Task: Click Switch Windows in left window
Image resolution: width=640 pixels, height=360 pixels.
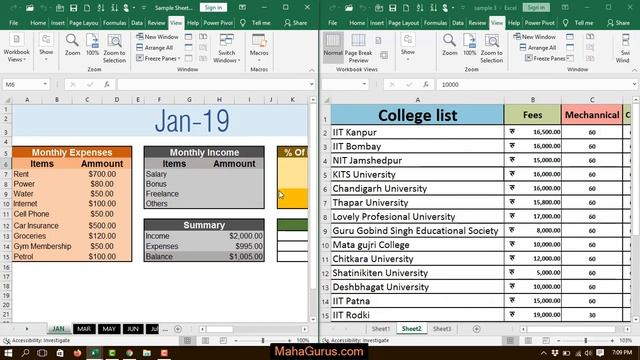Action: point(227,48)
